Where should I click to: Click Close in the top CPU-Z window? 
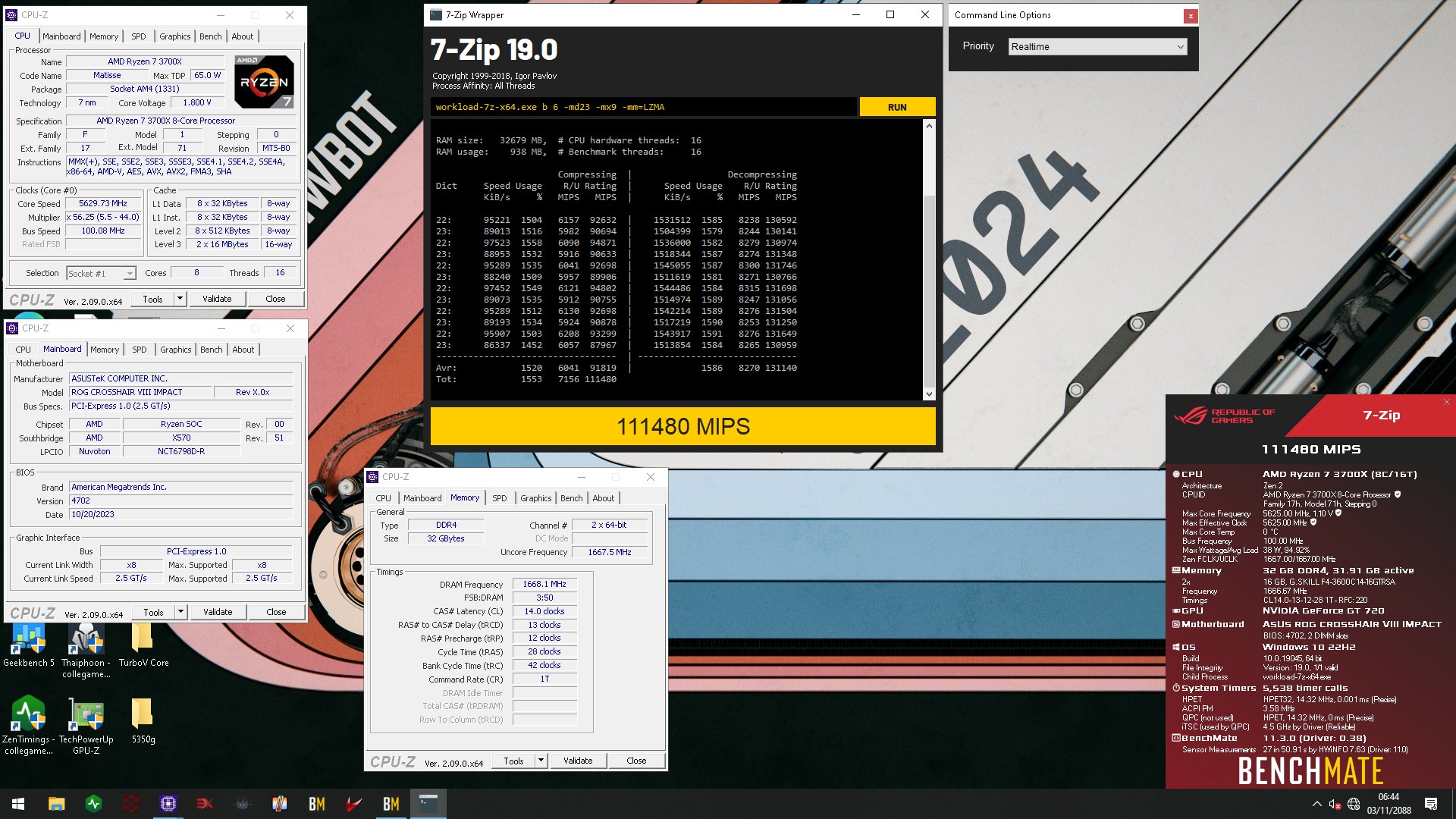[275, 299]
